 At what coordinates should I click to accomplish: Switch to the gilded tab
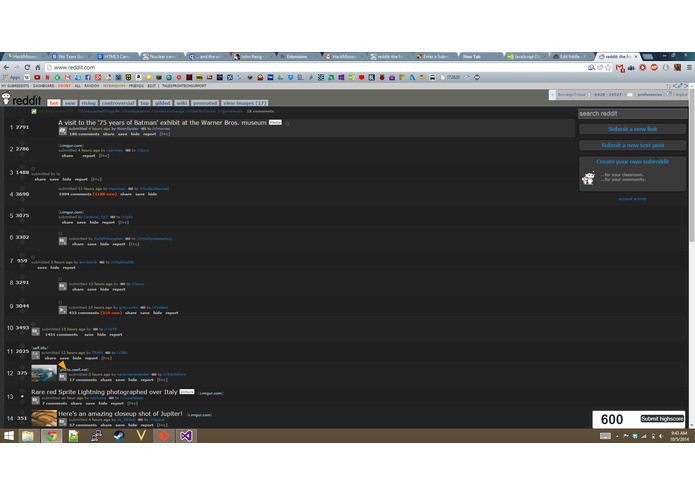(x=162, y=103)
